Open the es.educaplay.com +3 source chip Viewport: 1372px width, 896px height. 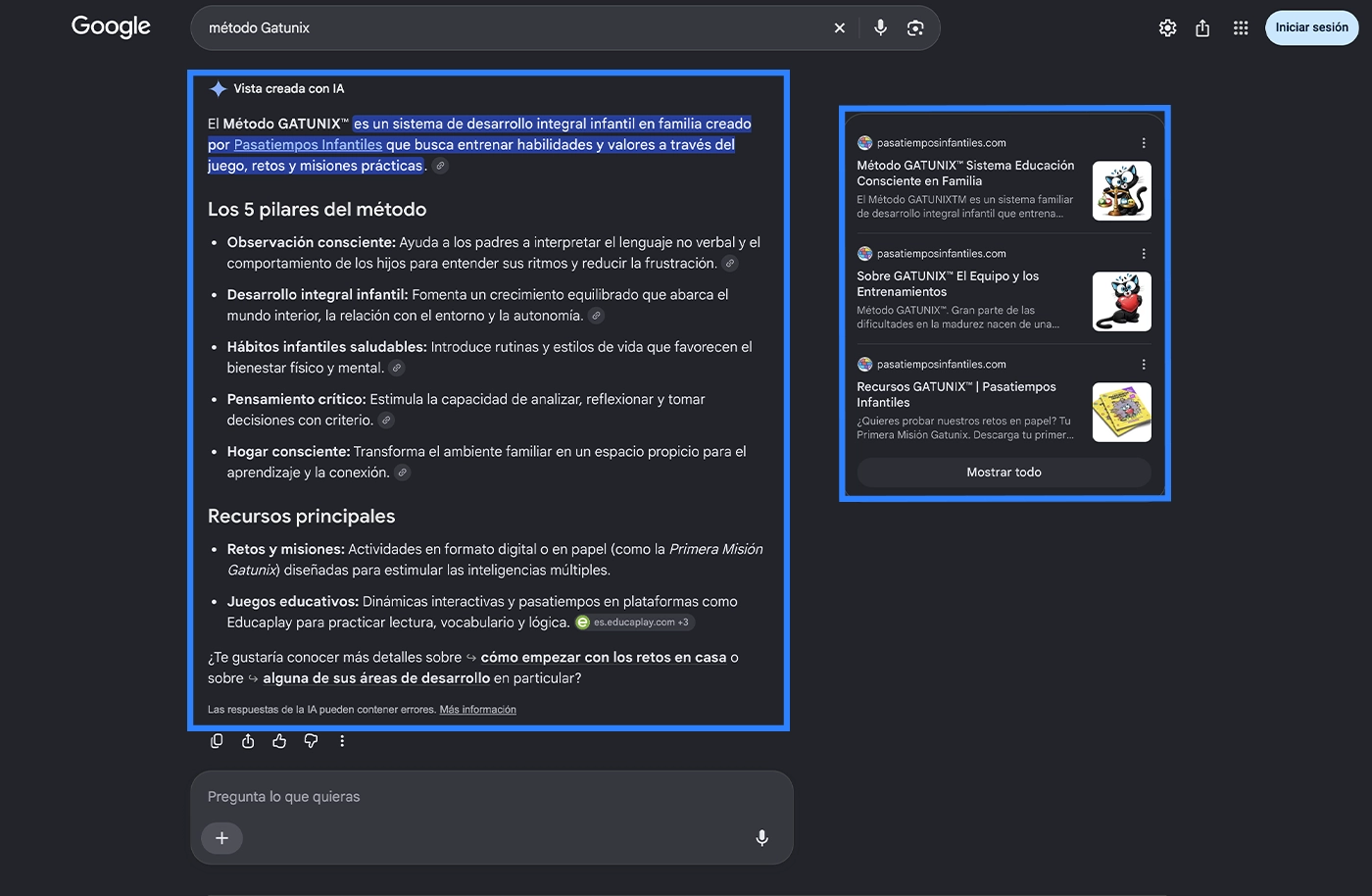635,622
